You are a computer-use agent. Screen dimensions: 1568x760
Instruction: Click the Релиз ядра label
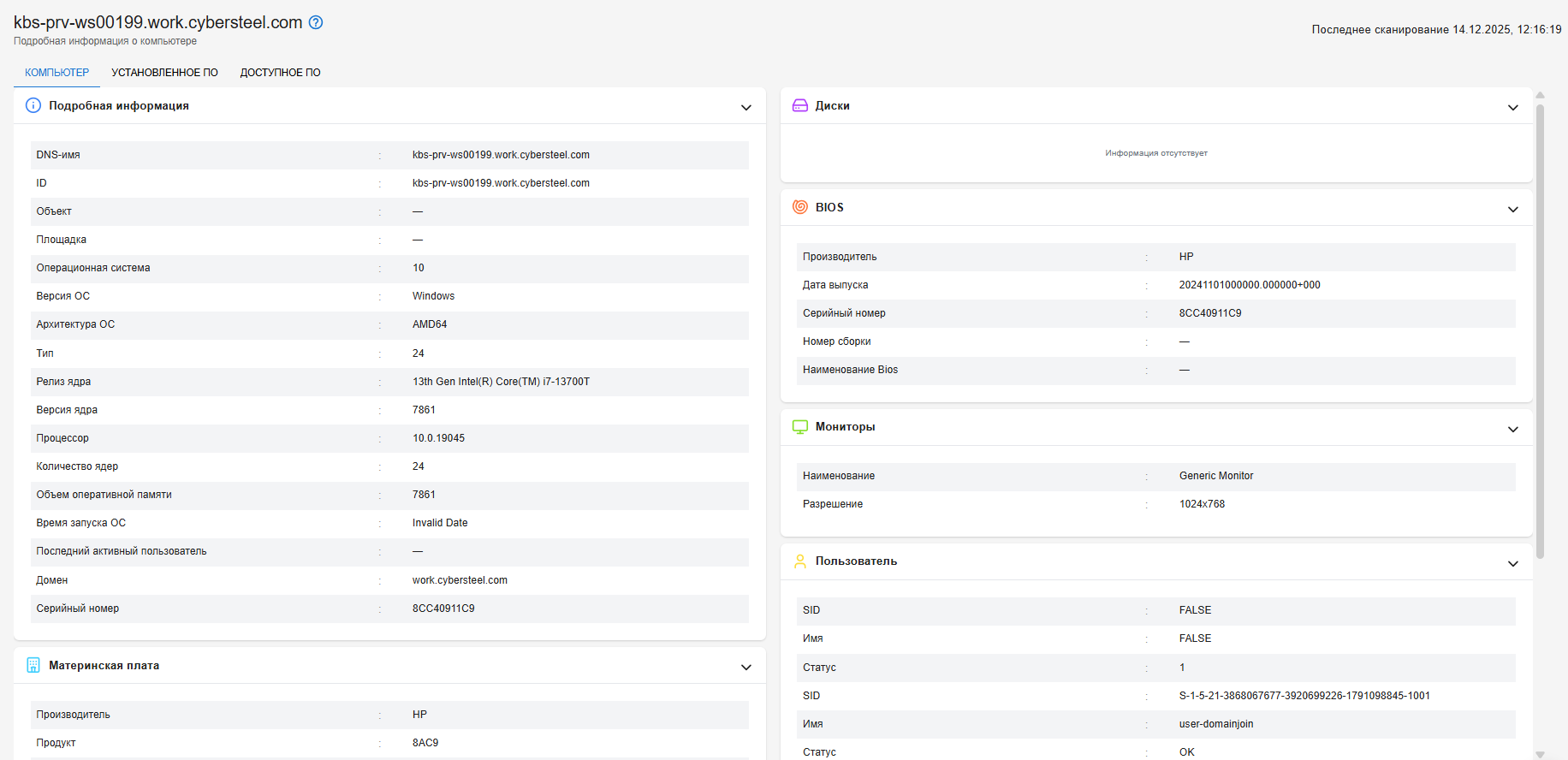coord(63,382)
